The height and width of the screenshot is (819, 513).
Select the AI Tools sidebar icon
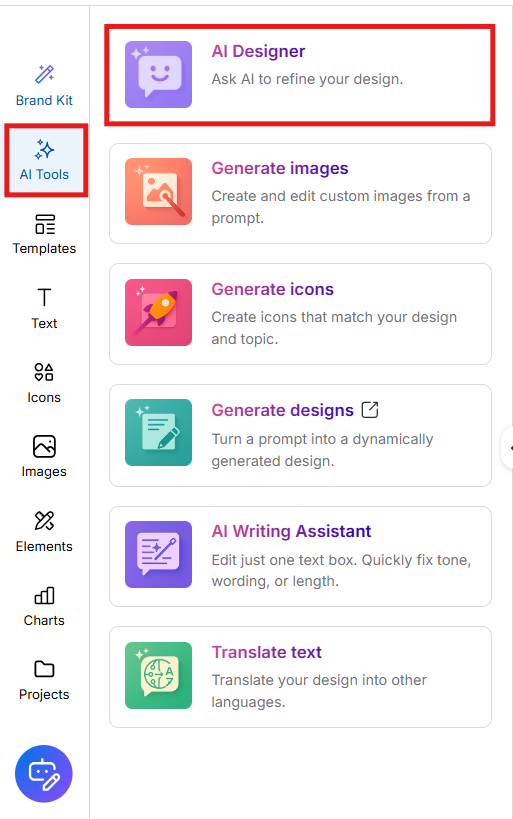pyautogui.click(x=44, y=160)
